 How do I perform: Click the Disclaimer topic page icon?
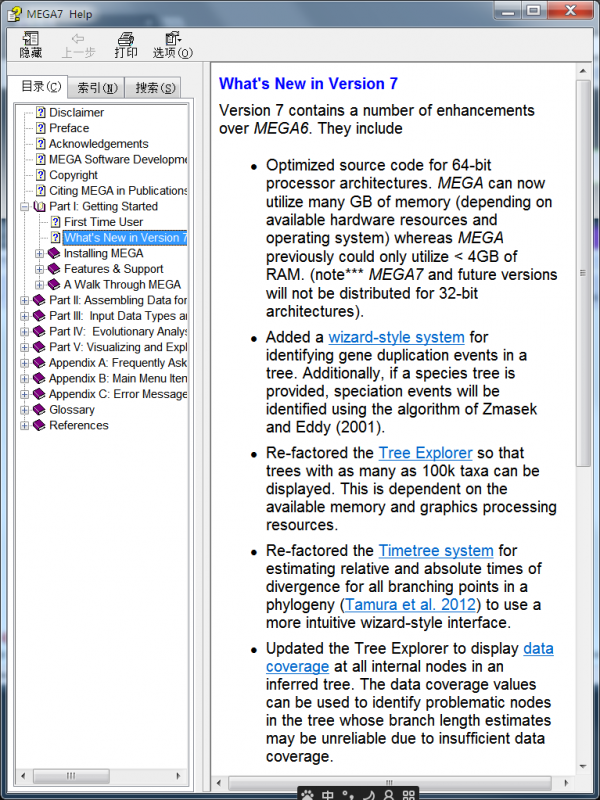point(41,113)
